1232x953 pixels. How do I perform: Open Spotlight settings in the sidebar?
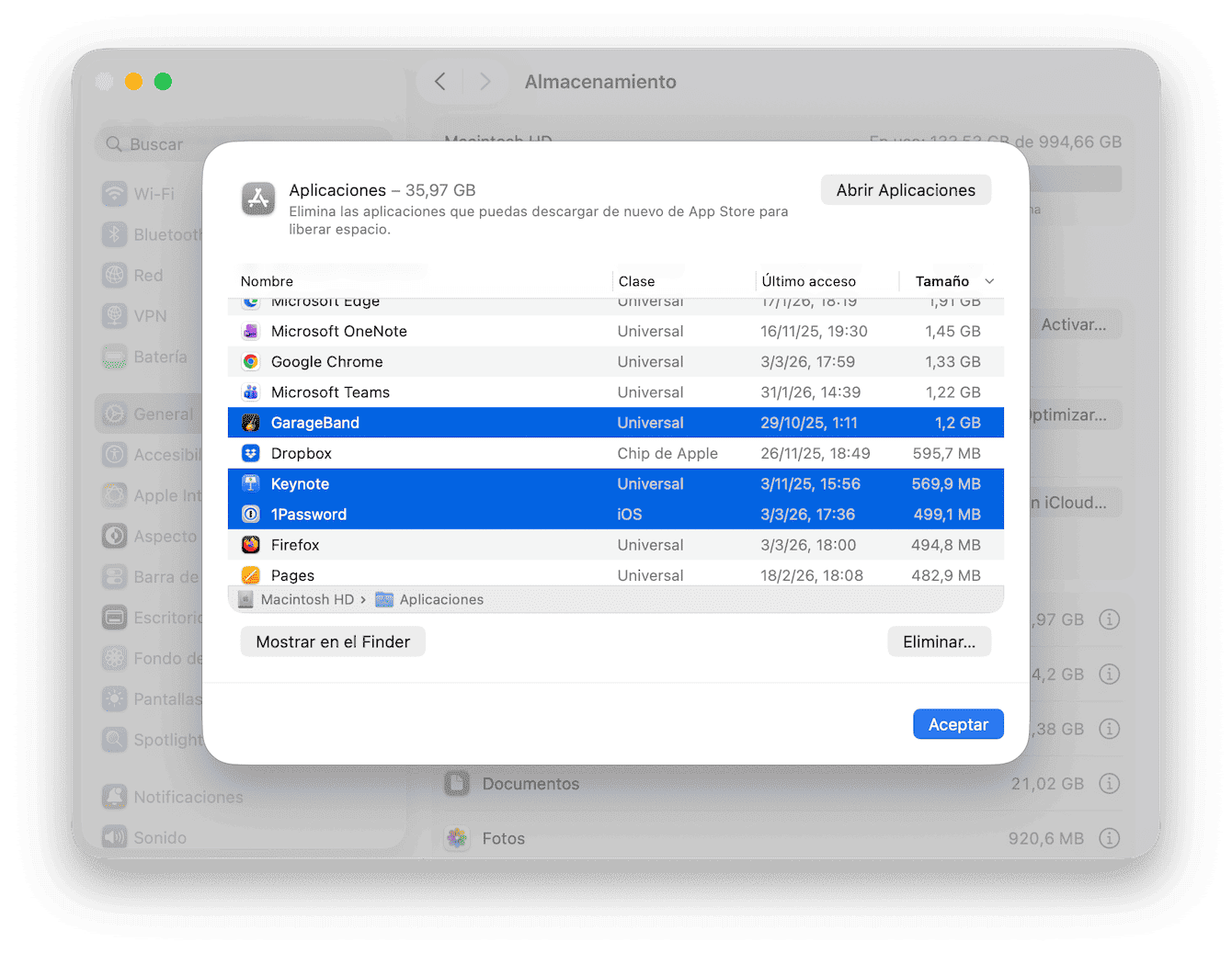[x=152, y=740]
